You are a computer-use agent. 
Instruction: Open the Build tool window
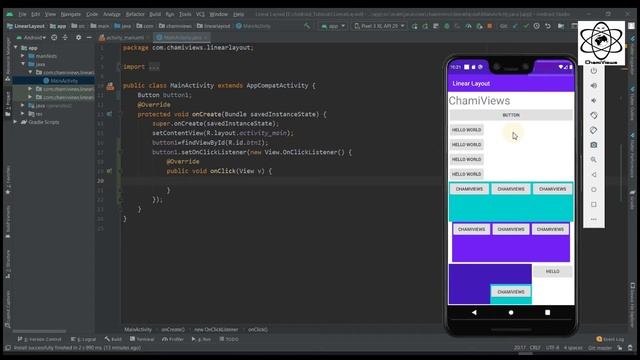(x=113, y=339)
